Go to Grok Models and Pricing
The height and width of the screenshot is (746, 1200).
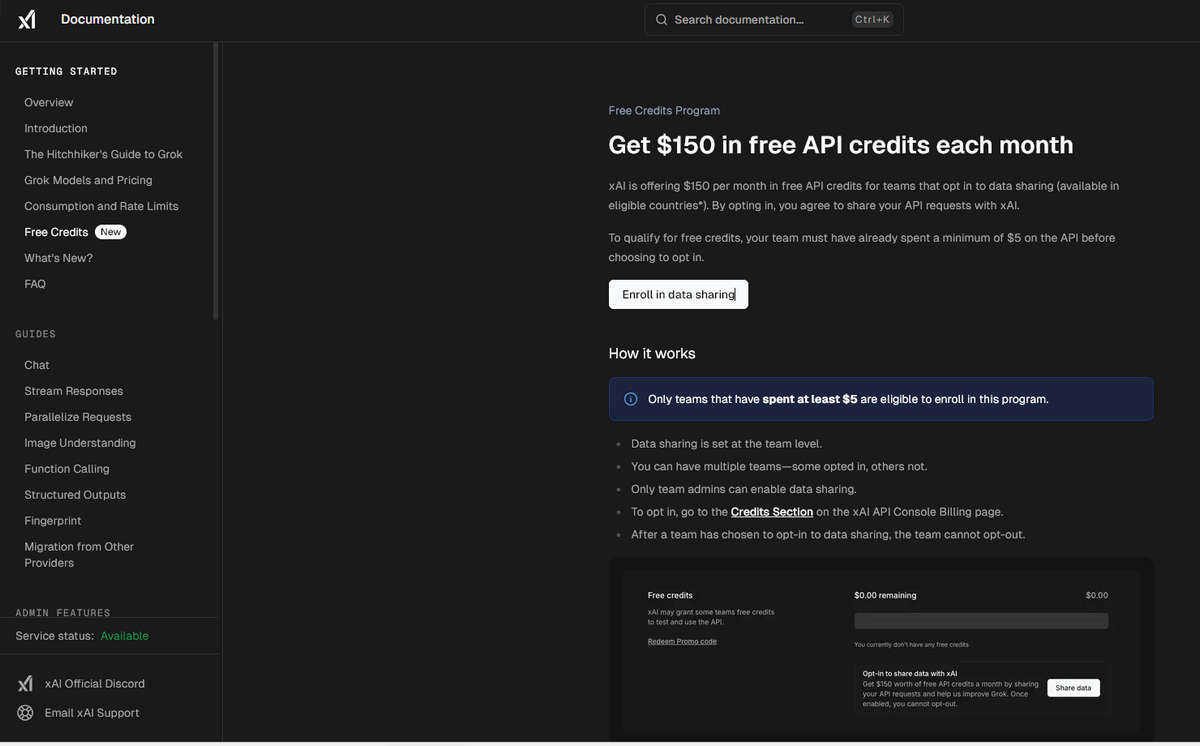pos(89,181)
